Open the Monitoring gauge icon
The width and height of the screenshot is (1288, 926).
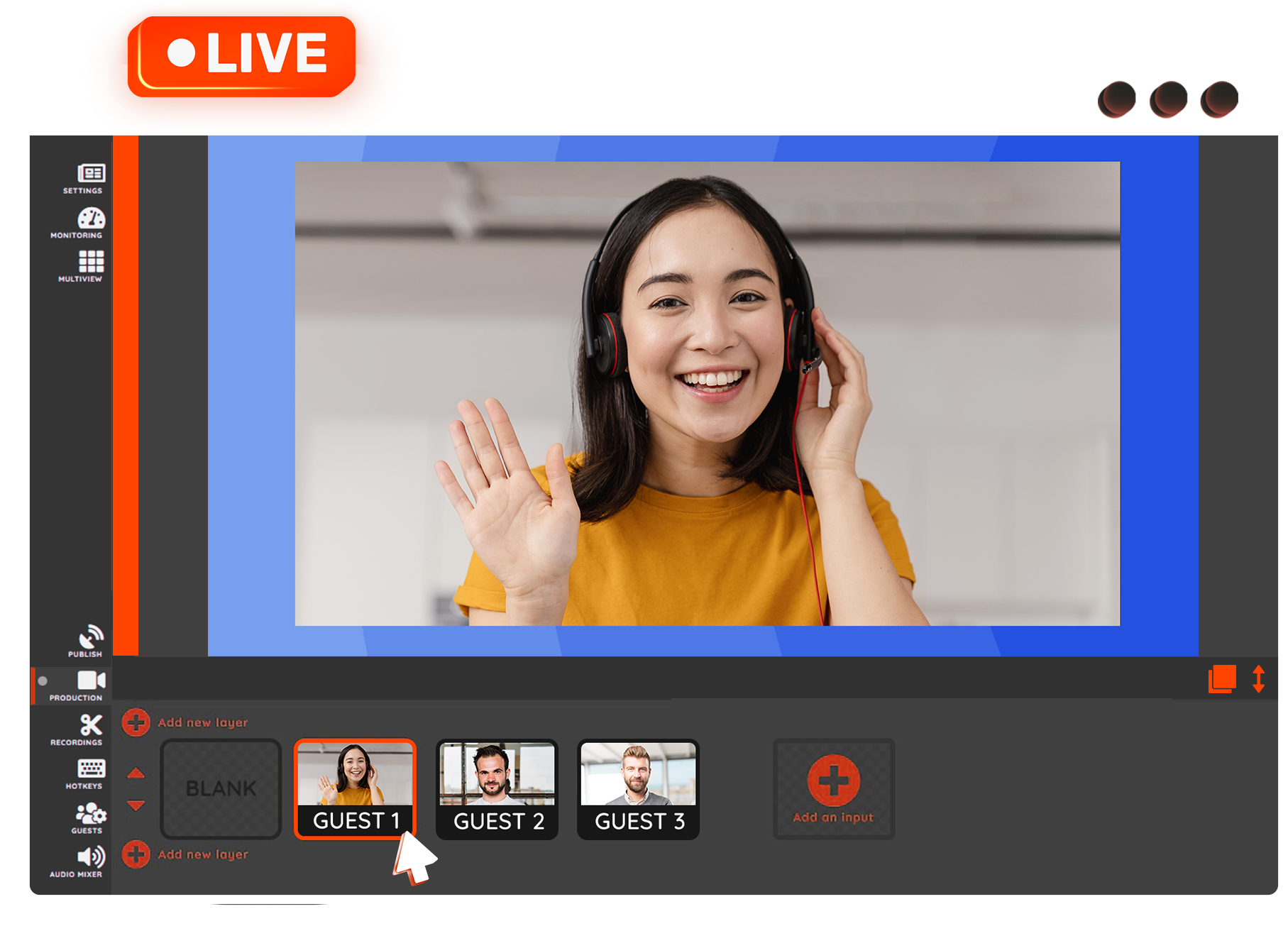[91, 218]
